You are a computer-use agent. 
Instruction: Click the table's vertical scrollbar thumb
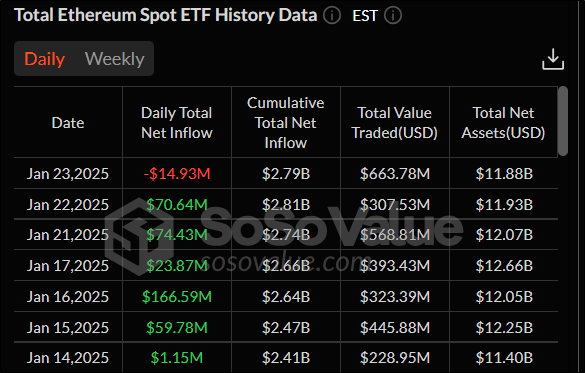(x=563, y=121)
